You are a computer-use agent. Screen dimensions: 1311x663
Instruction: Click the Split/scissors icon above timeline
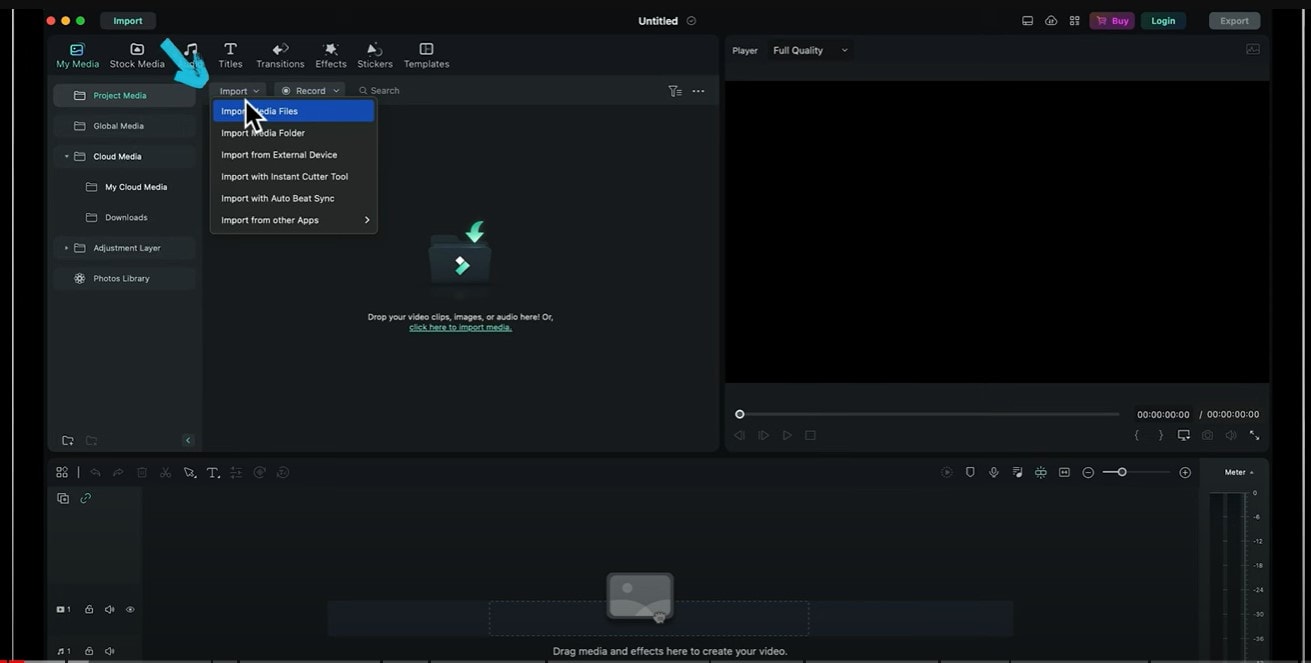point(166,472)
